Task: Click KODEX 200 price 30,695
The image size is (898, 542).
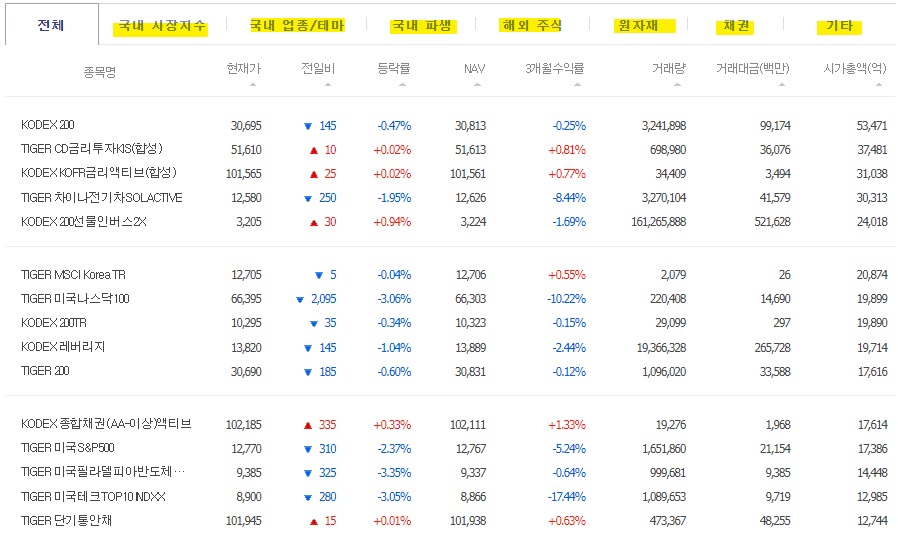Action: pos(246,125)
